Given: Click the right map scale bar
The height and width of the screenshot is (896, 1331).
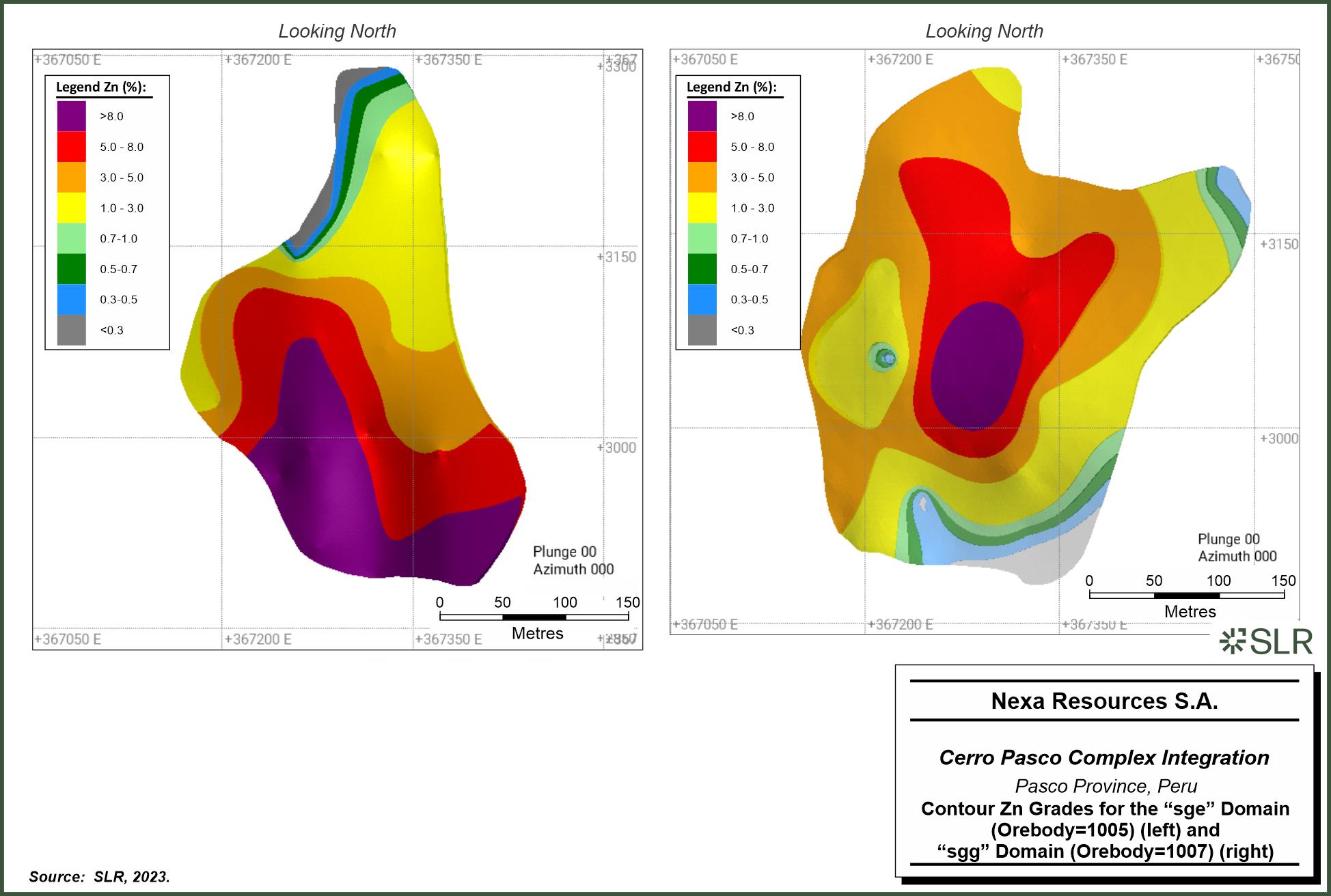Looking at the screenshot, I should coord(1186,596).
